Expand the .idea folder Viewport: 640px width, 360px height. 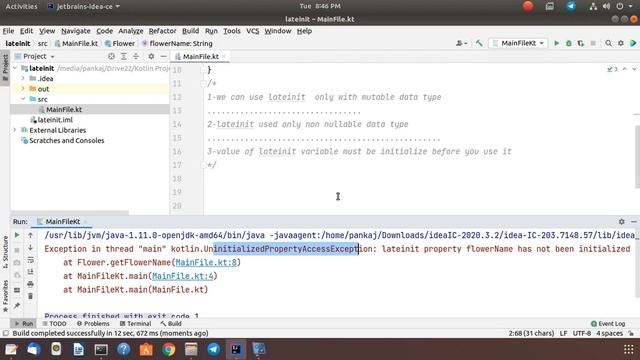point(23,78)
